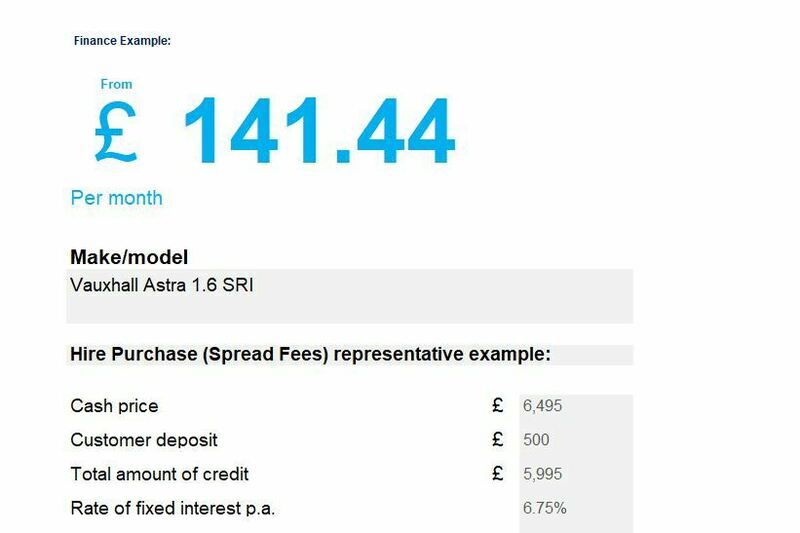
Task: Select the large 141.44 monthly price
Action: tap(319, 131)
